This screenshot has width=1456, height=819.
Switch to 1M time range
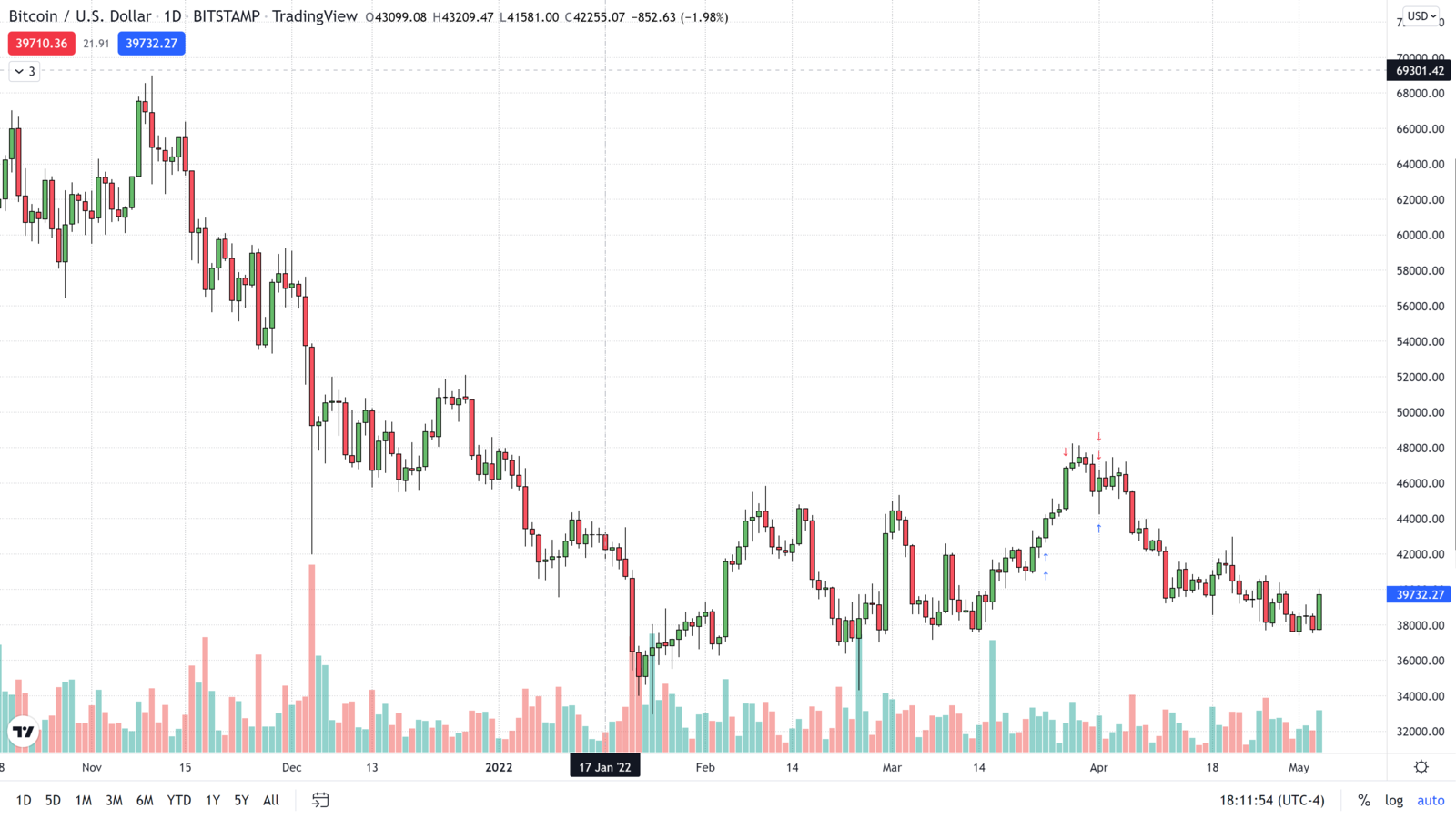click(x=83, y=801)
